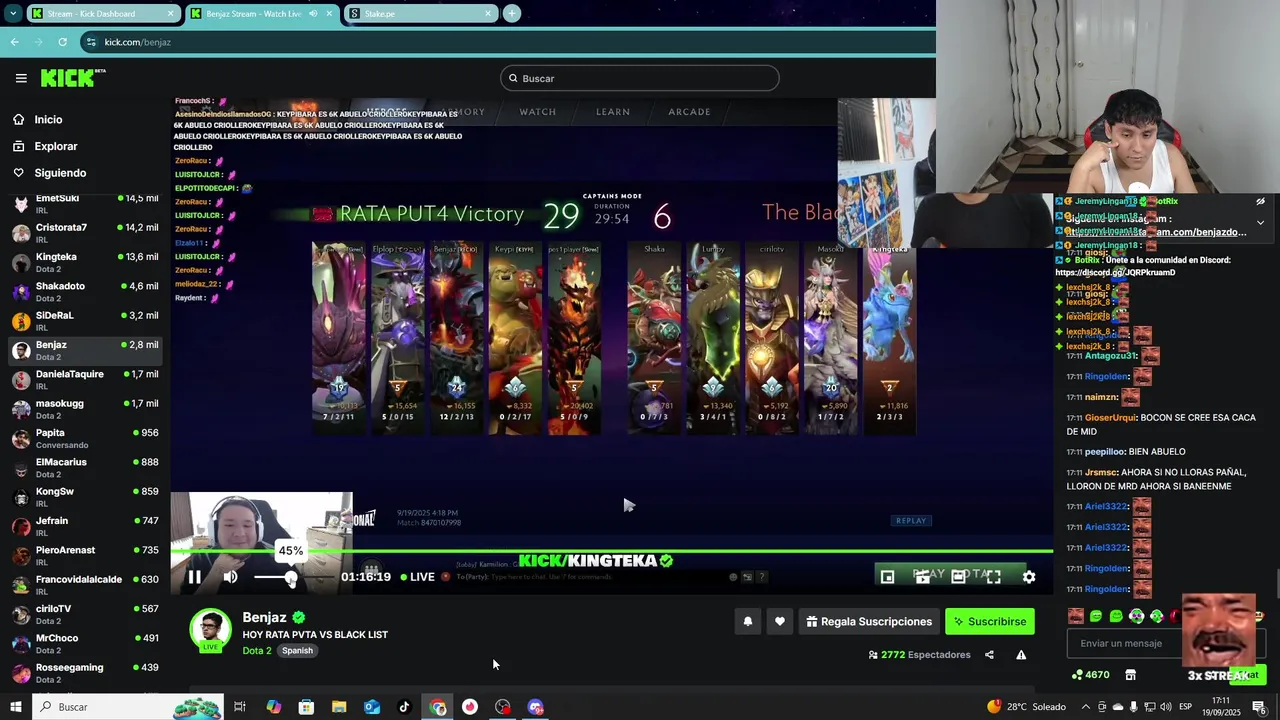1280x720 pixels.
Task: Open EmetSuki channel in sidebar
Action: [x=84, y=203]
